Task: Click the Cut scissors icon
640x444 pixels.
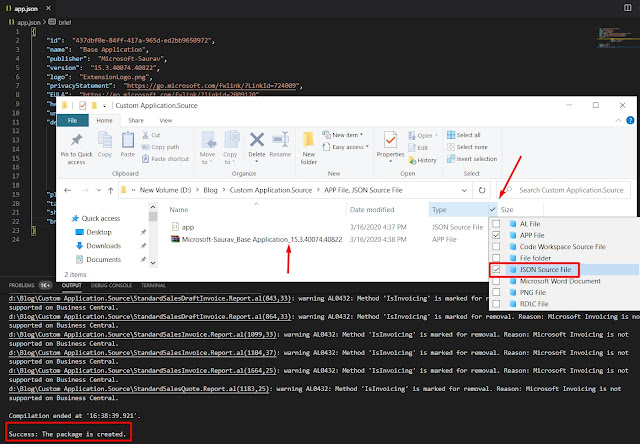Action: pyautogui.click(x=145, y=135)
